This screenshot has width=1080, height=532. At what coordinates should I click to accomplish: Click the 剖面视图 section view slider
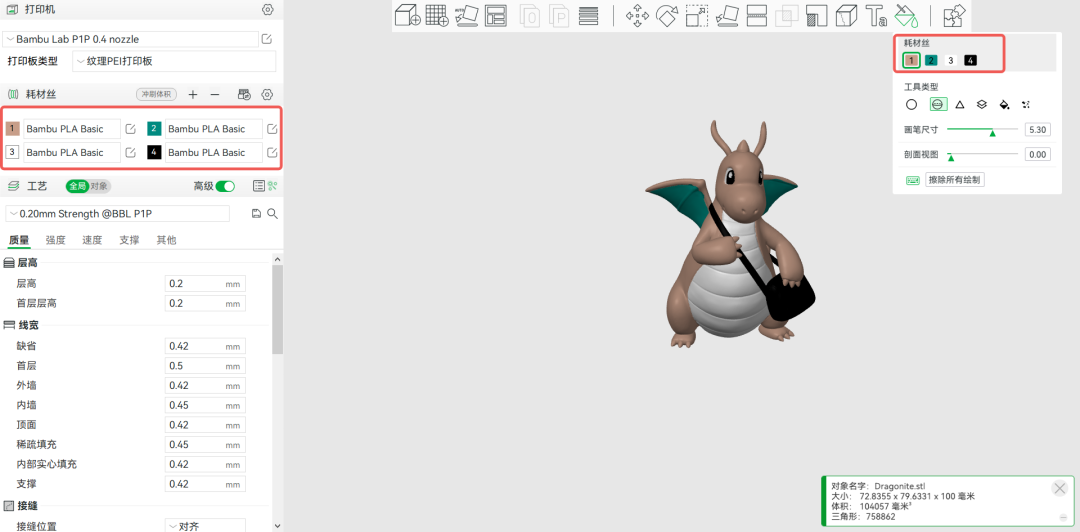coord(982,154)
